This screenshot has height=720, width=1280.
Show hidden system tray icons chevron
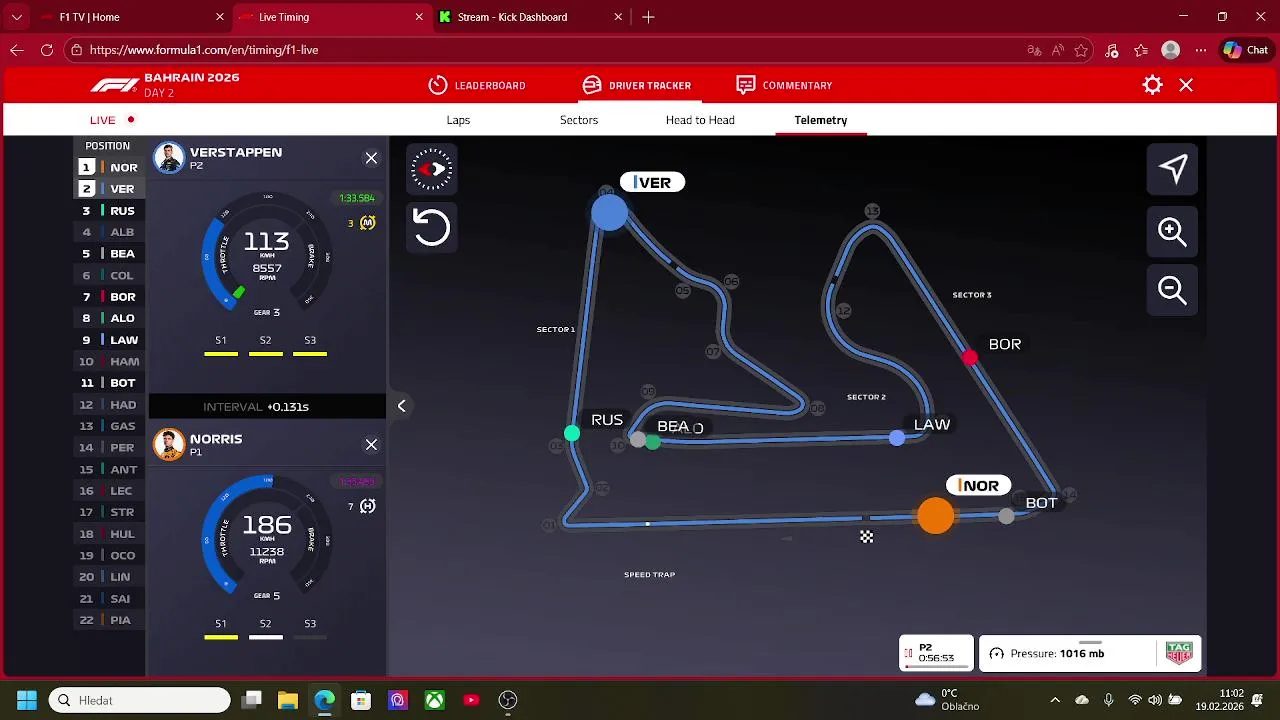[1055, 700]
